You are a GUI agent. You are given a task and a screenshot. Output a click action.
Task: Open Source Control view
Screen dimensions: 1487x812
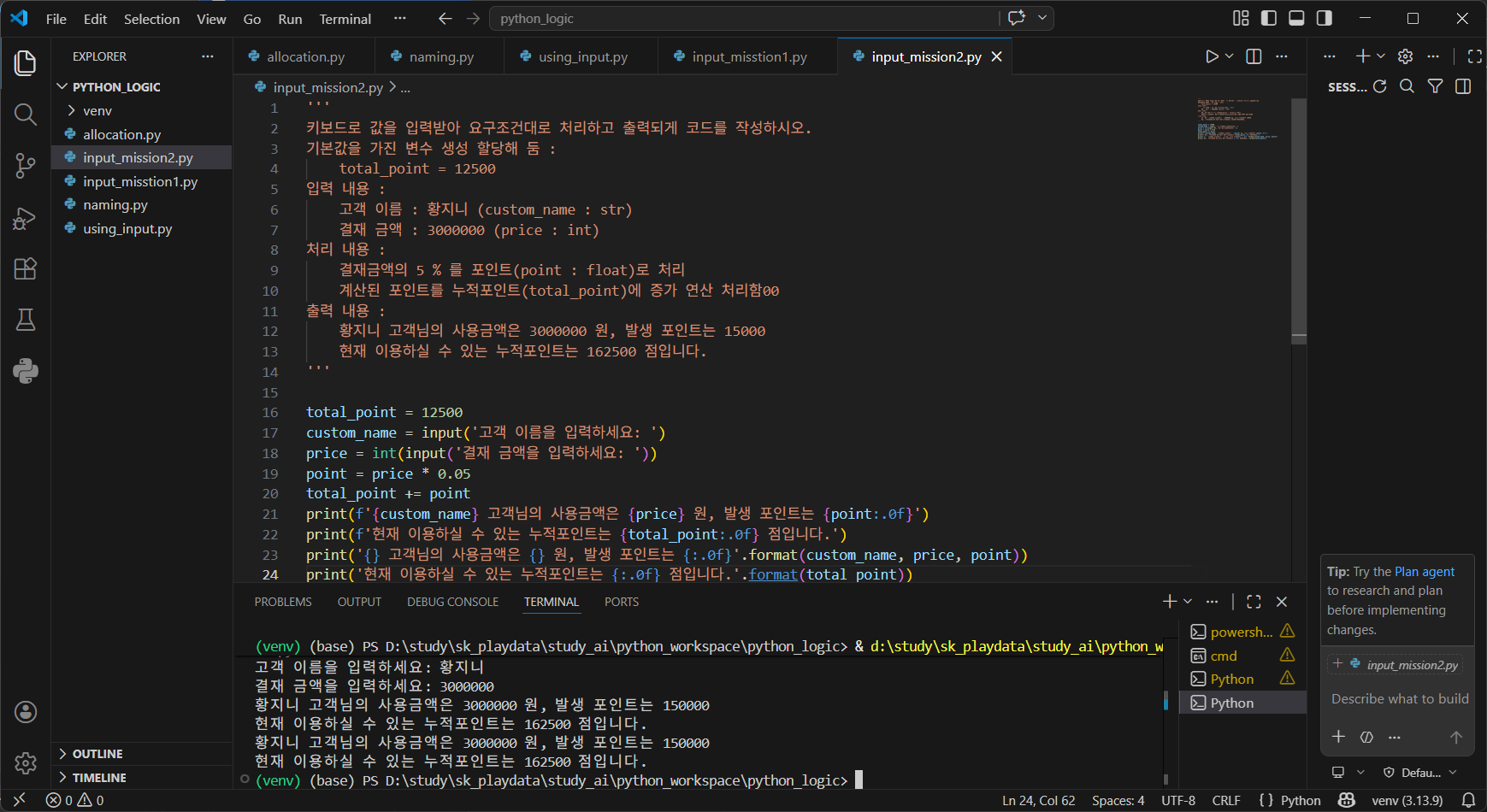[26, 166]
